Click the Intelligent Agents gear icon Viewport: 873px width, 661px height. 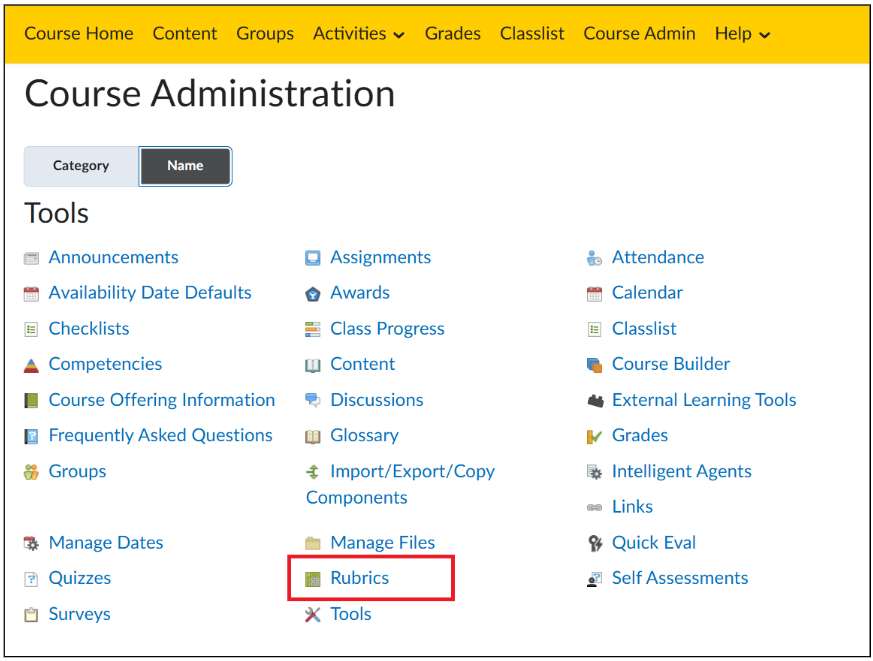(x=595, y=472)
